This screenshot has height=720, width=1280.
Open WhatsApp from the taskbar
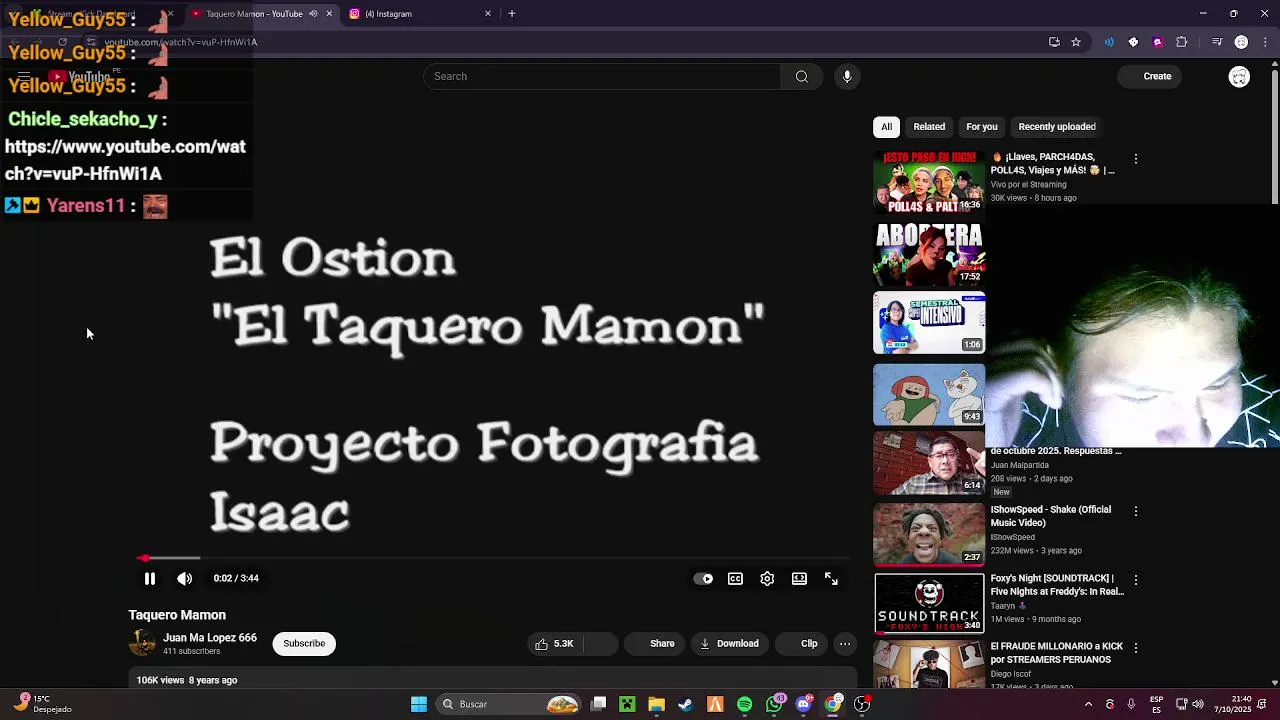(774, 704)
